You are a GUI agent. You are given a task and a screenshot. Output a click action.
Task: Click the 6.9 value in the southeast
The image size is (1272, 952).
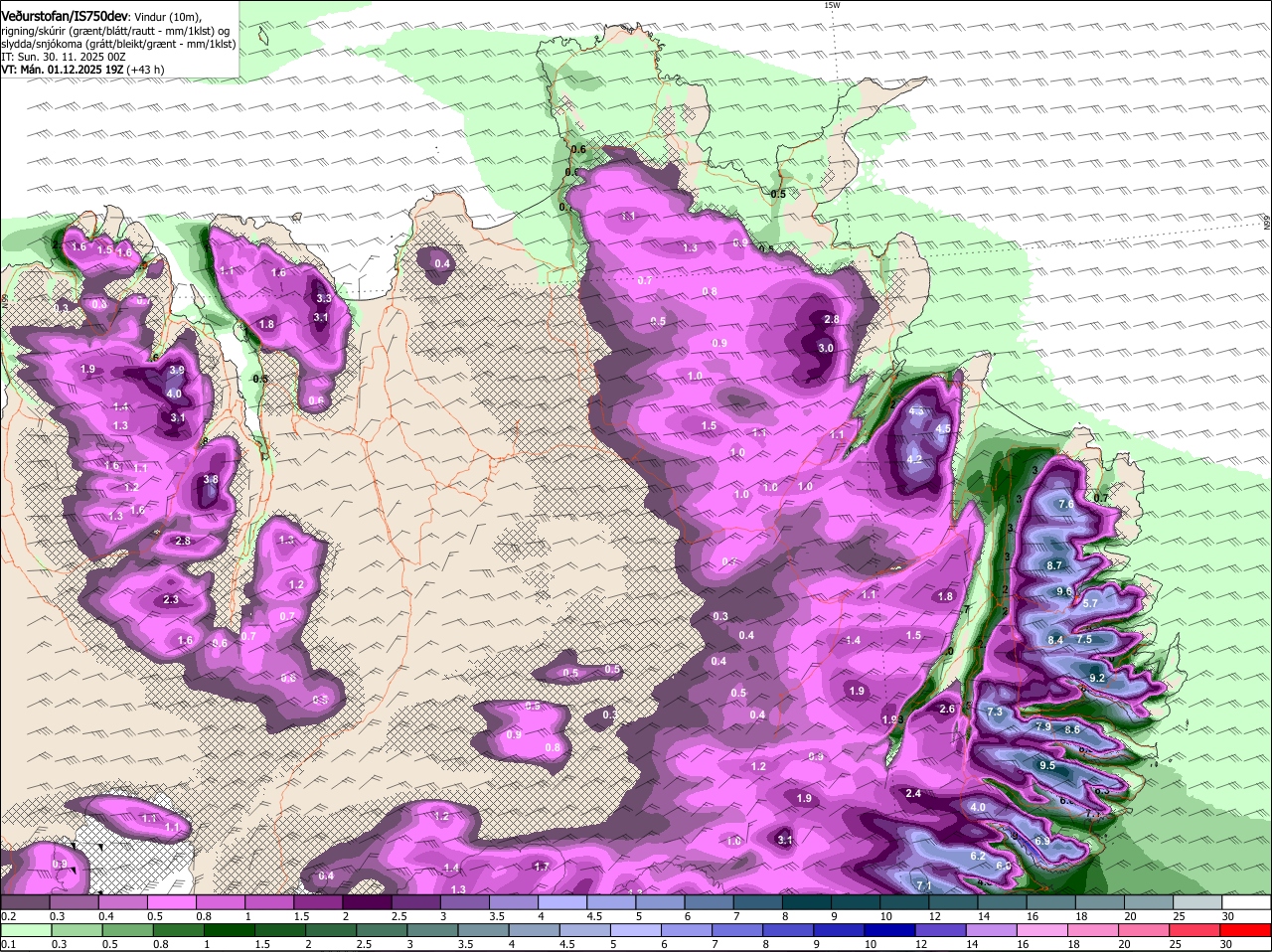coord(1042,842)
